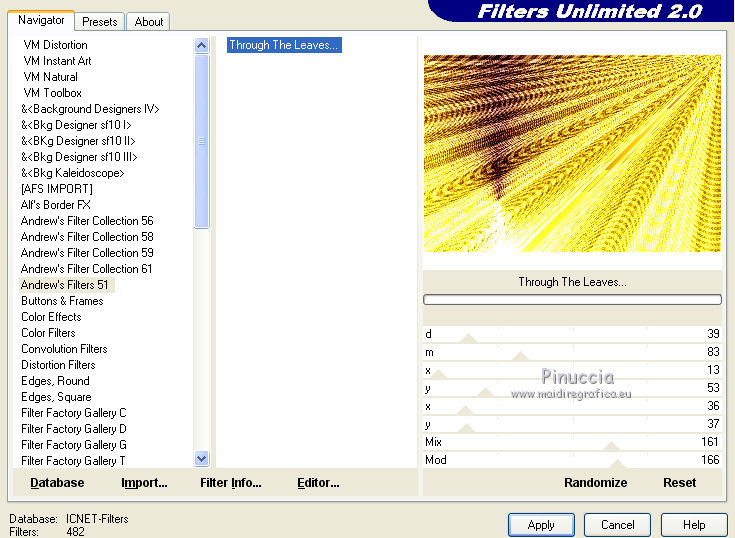Select &<Bkg Designer sf10 III> category
735x538 pixels.
point(79,157)
